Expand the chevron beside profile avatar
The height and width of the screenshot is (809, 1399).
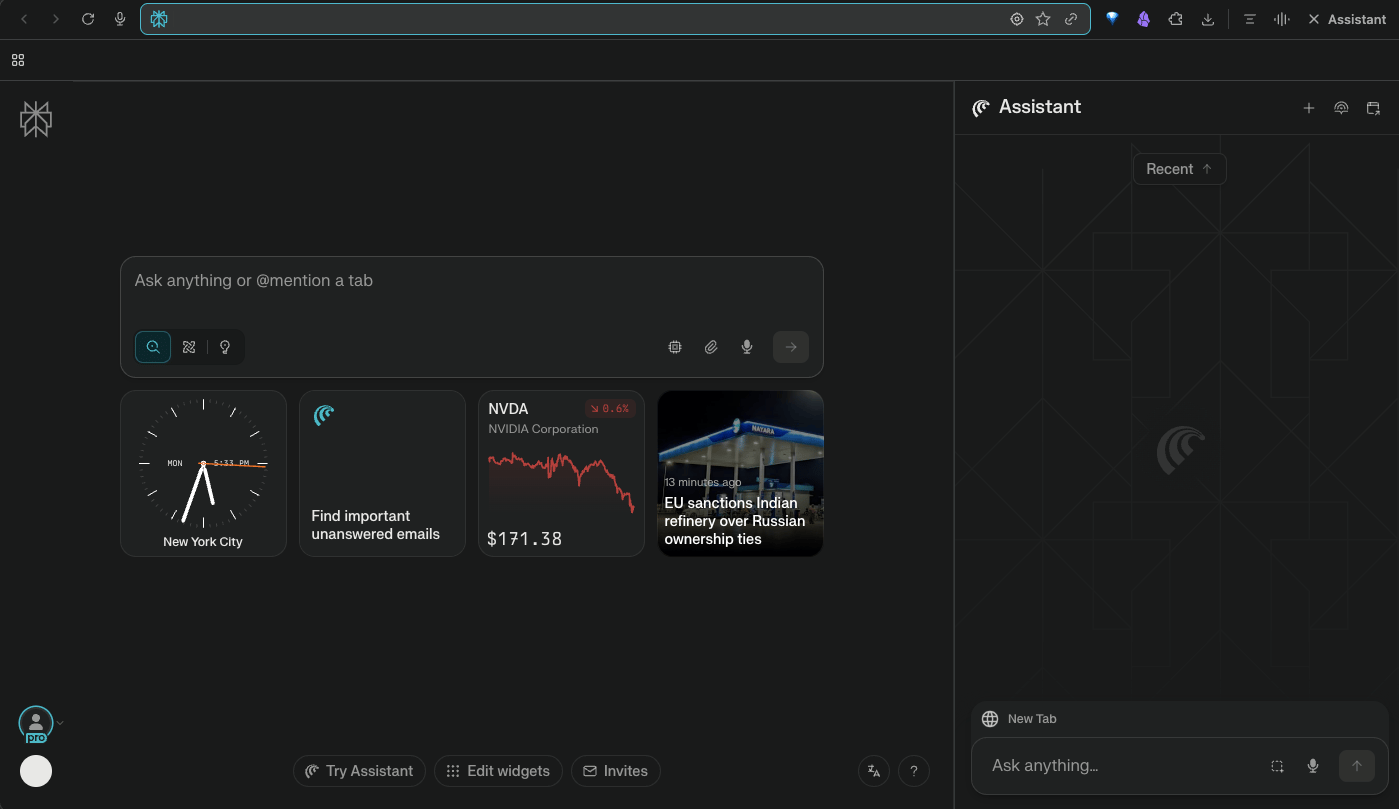point(60,722)
